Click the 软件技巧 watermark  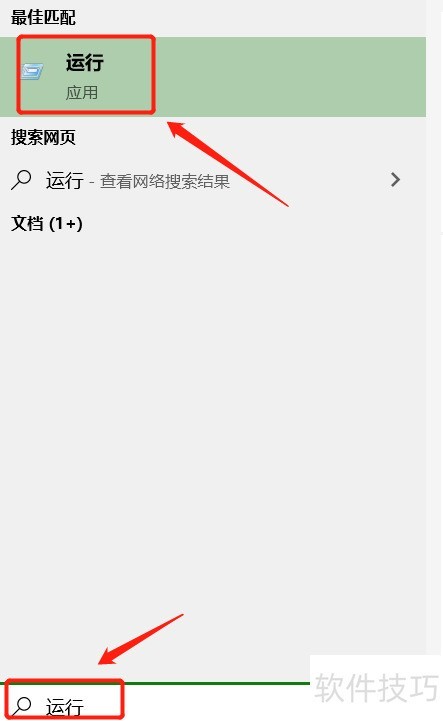[x=376, y=688]
